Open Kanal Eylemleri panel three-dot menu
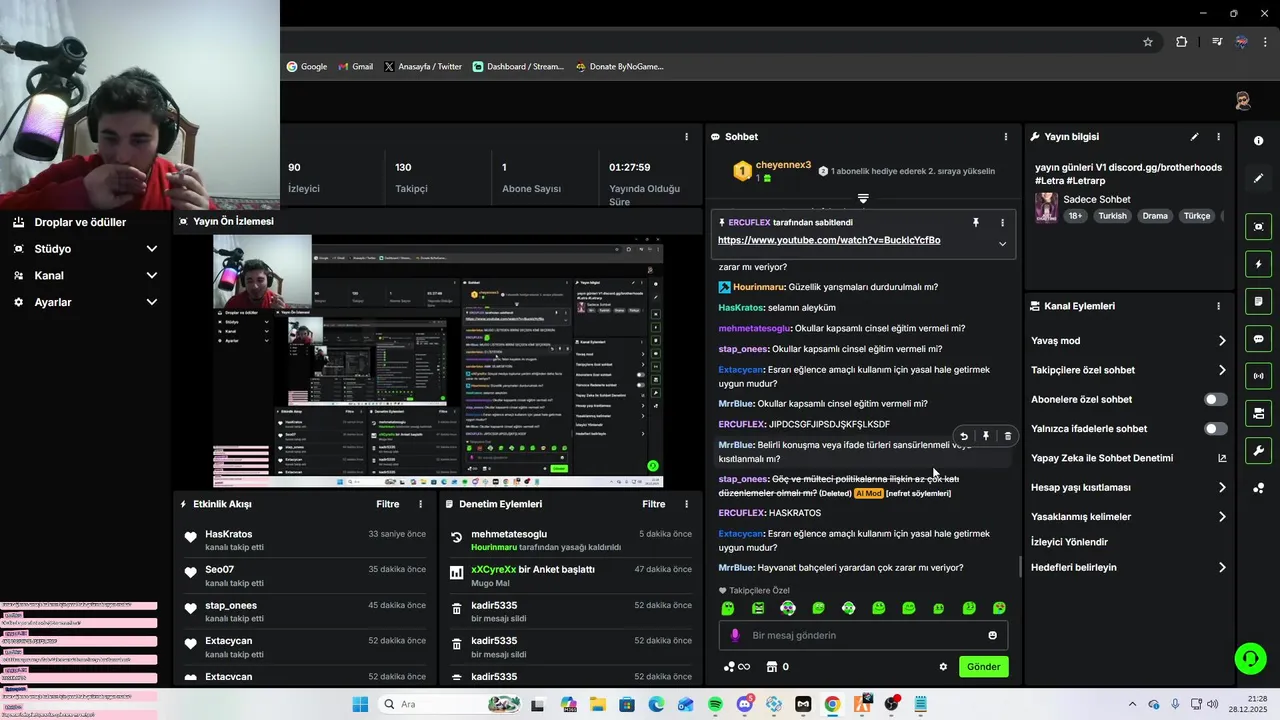The width and height of the screenshot is (1280, 720). [x=1218, y=306]
